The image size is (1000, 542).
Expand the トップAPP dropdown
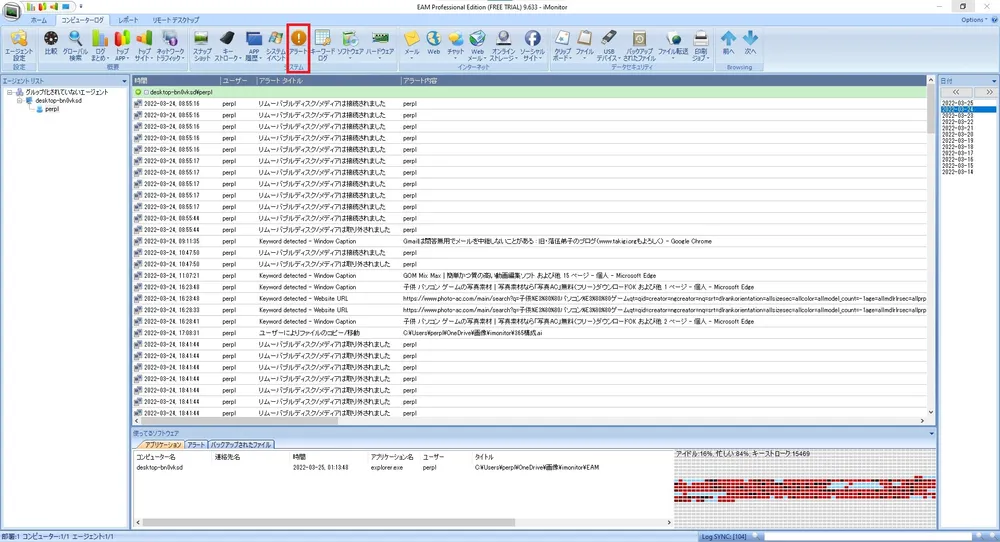click(121, 45)
